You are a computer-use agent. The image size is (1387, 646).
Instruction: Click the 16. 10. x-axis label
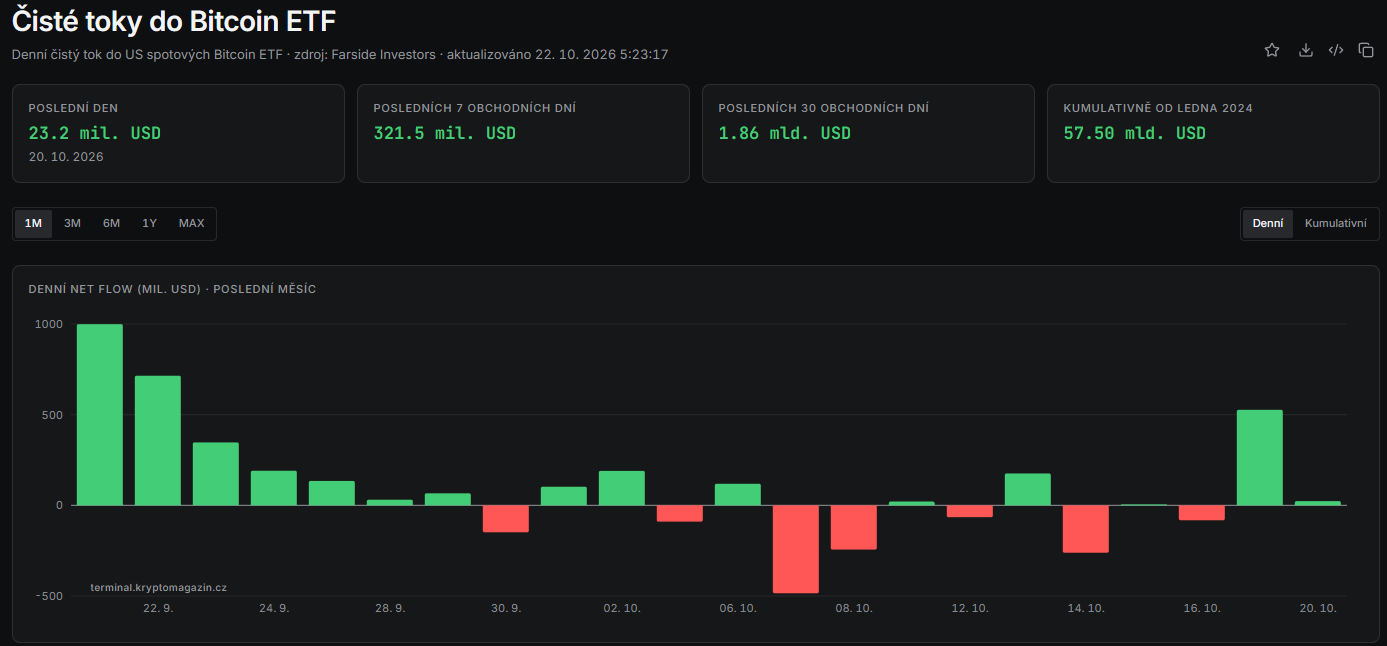1202,609
